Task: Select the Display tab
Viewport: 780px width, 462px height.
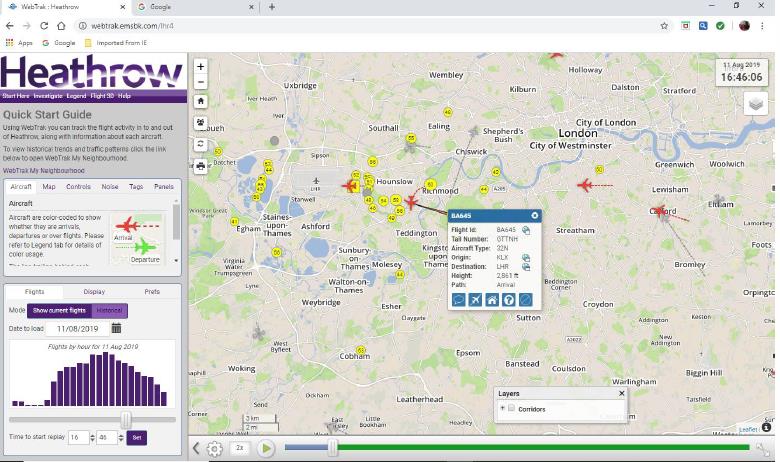Action: [94, 292]
